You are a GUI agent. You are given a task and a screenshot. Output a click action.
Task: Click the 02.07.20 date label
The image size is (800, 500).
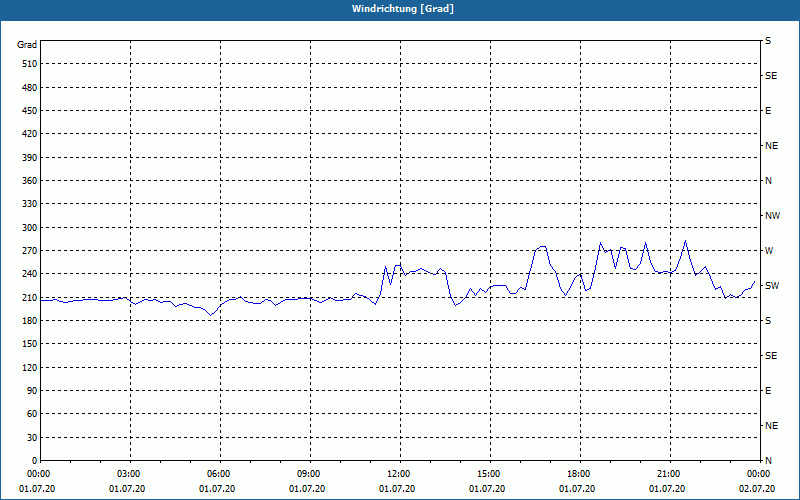tap(757, 489)
